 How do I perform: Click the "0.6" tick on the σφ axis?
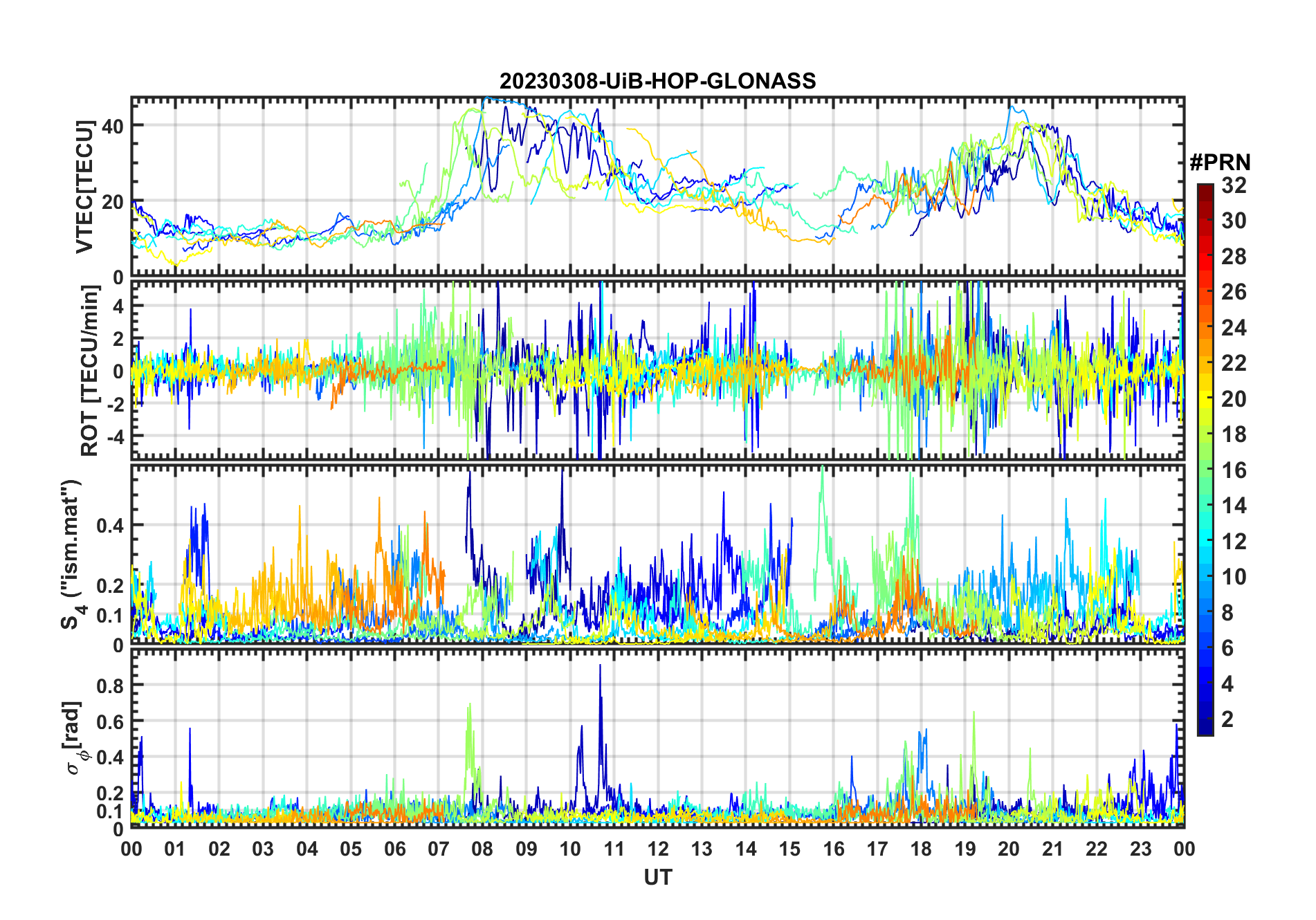(111, 721)
